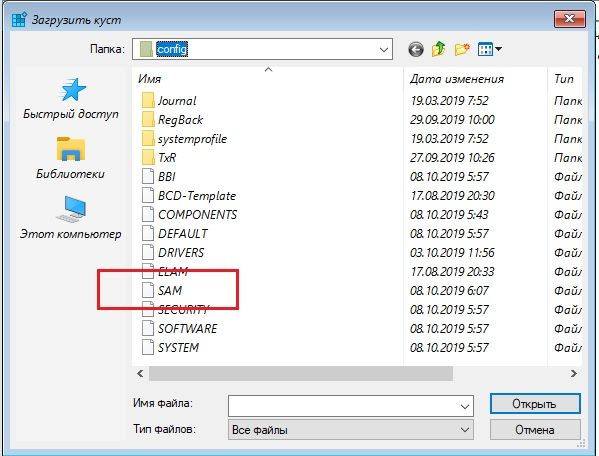Expand the Тип файлов dropdown
599x456 pixels.
coord(351,430)
